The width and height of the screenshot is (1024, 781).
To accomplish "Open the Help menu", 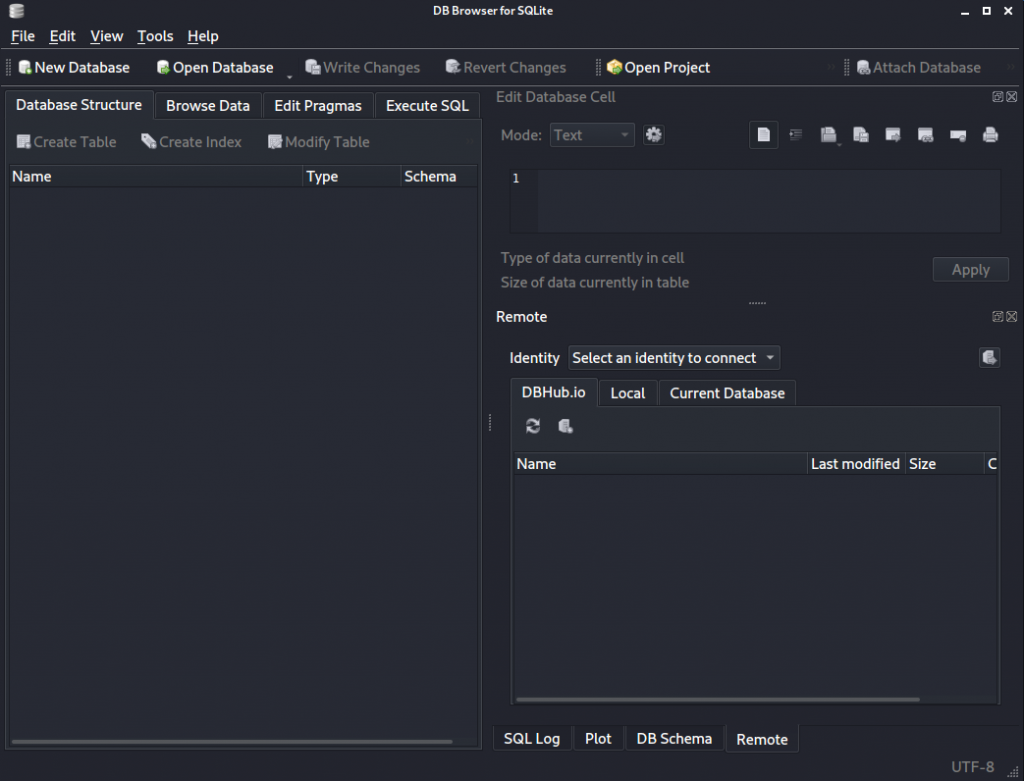I will (203, 36).
